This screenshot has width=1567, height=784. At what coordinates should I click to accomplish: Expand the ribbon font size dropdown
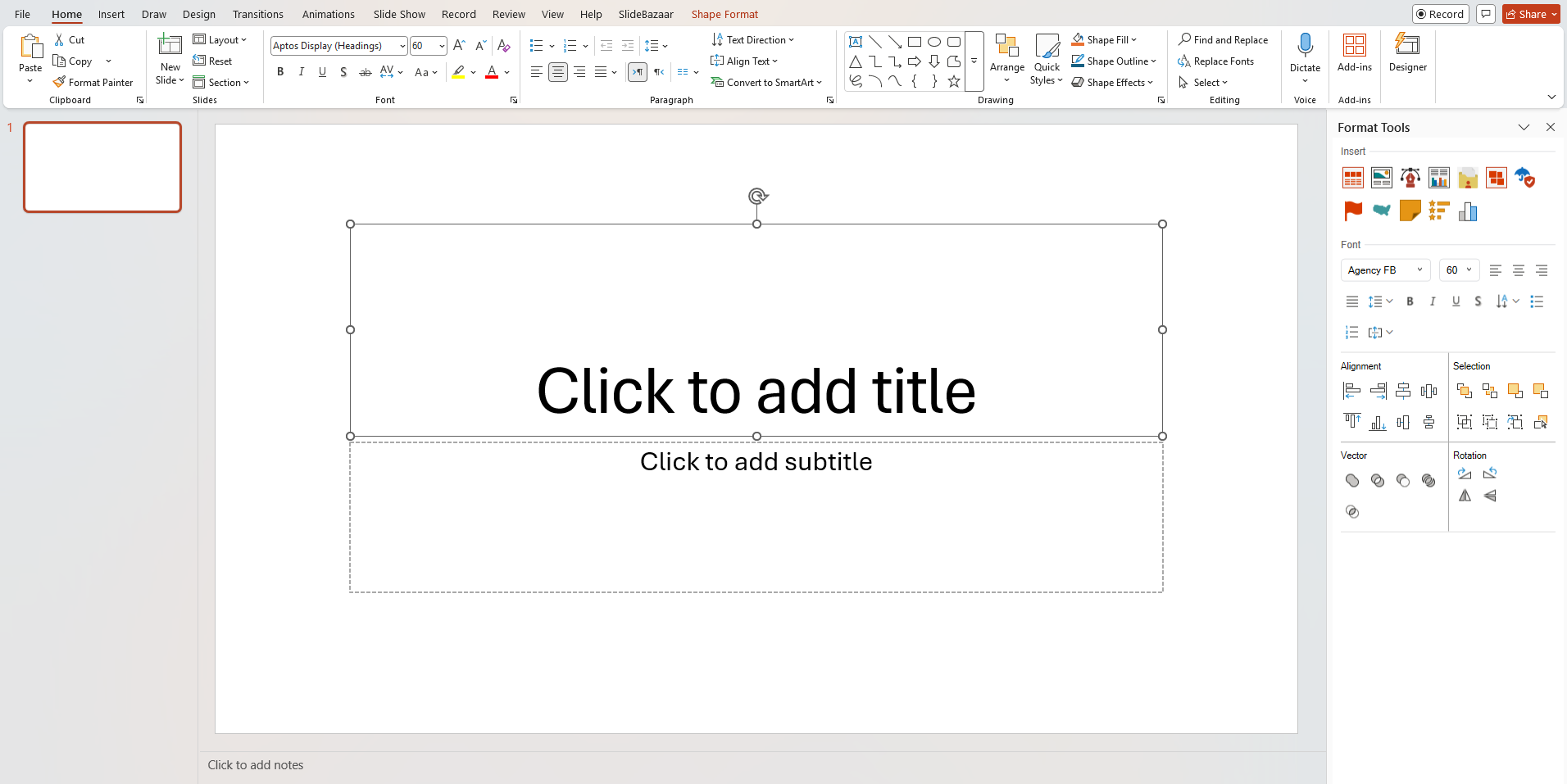tap(442, 46)
